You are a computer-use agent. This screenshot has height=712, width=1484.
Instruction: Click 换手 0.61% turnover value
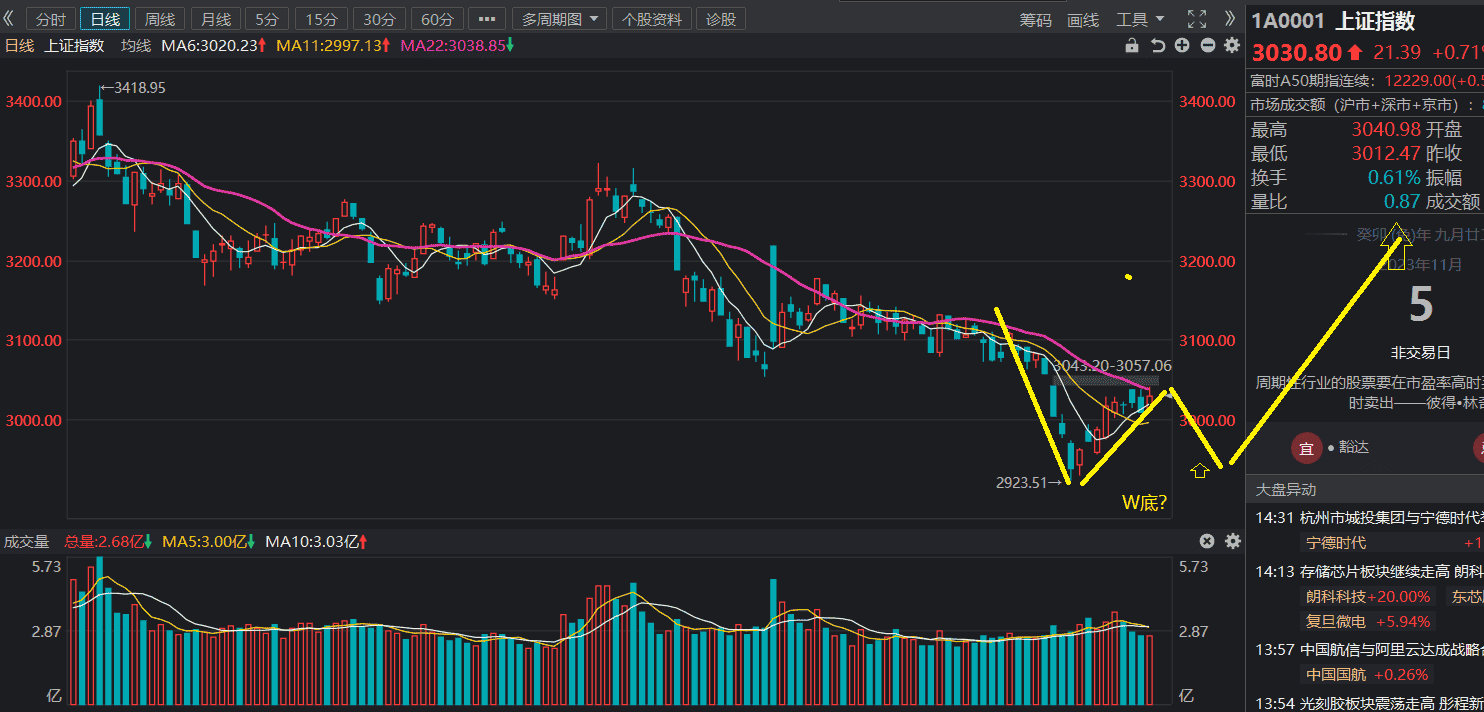click(x=1394, y=177)
